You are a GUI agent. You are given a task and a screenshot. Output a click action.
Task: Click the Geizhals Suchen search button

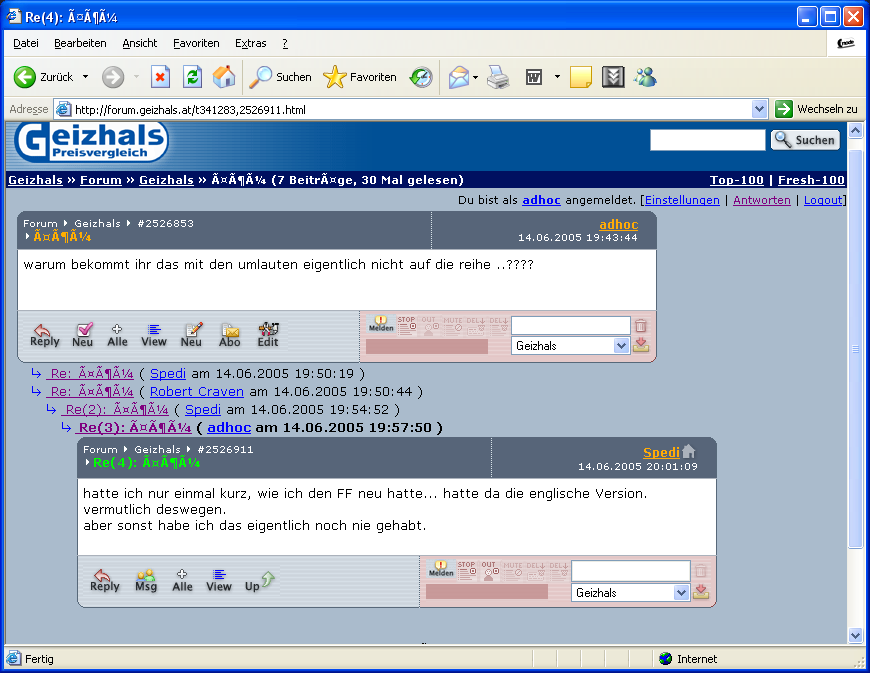click(805, 140)
